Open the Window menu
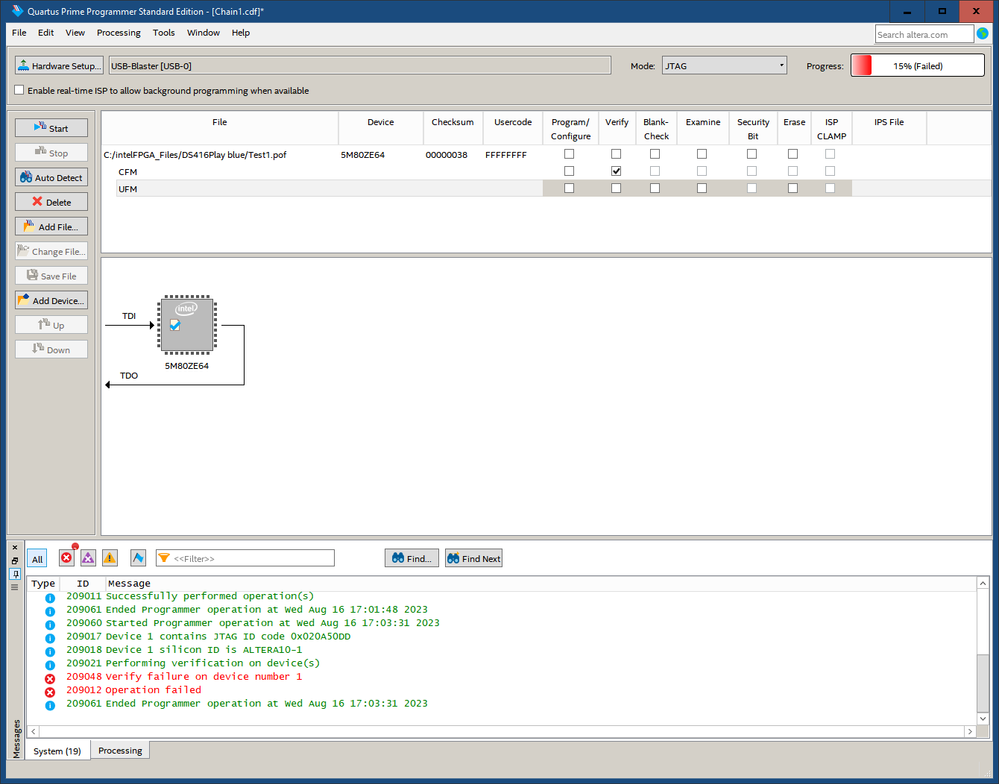Viewport: 999px width, 784px height. [203, 32]
